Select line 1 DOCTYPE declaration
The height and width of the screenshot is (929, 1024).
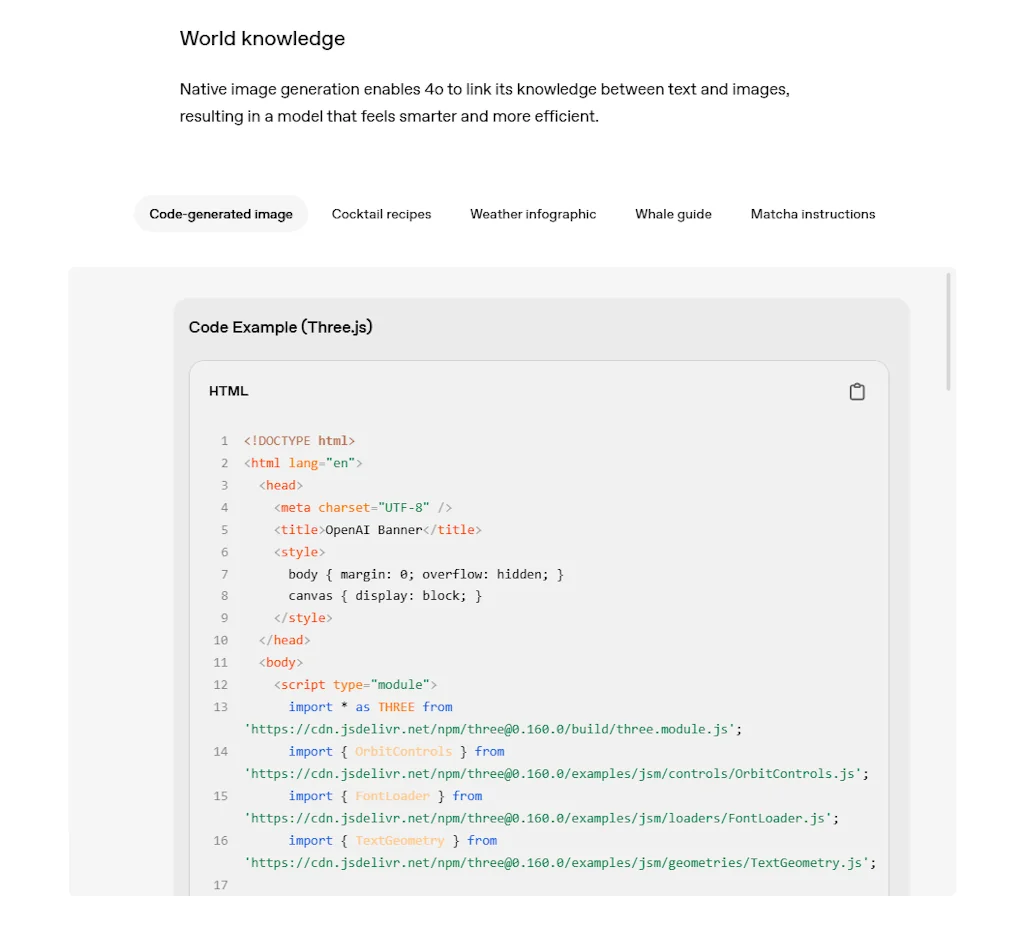tap(300, 440)
